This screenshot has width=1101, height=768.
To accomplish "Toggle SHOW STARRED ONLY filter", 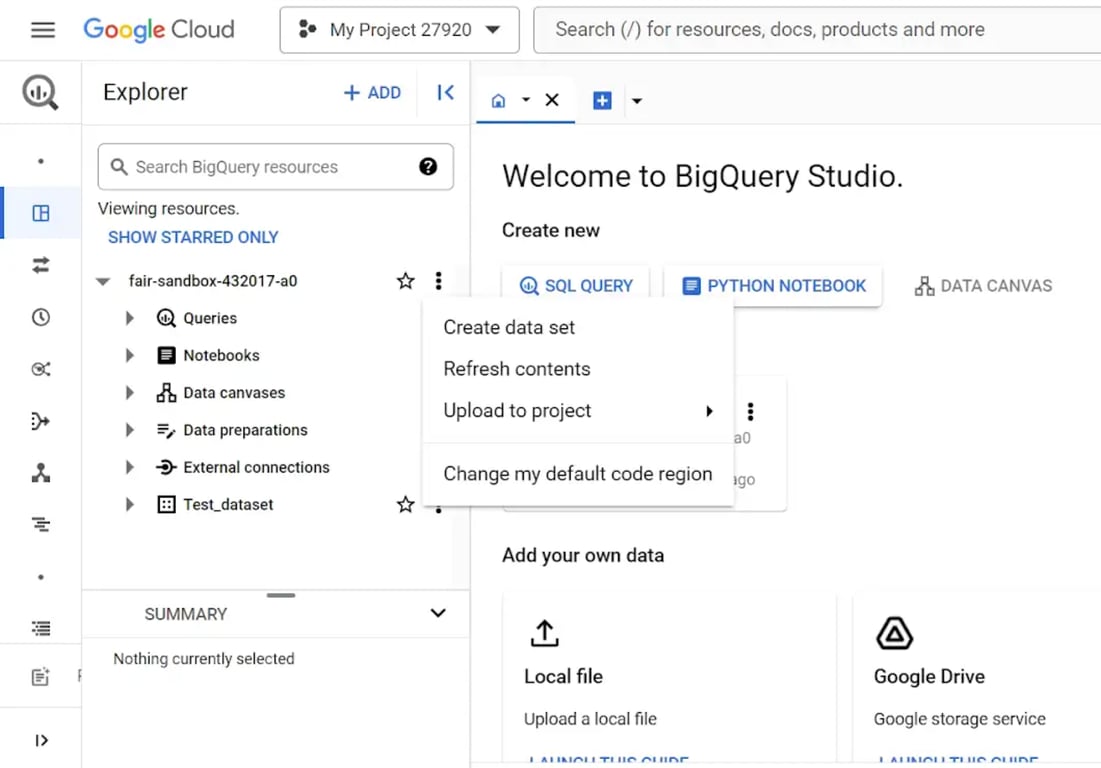I will [193, 237].
